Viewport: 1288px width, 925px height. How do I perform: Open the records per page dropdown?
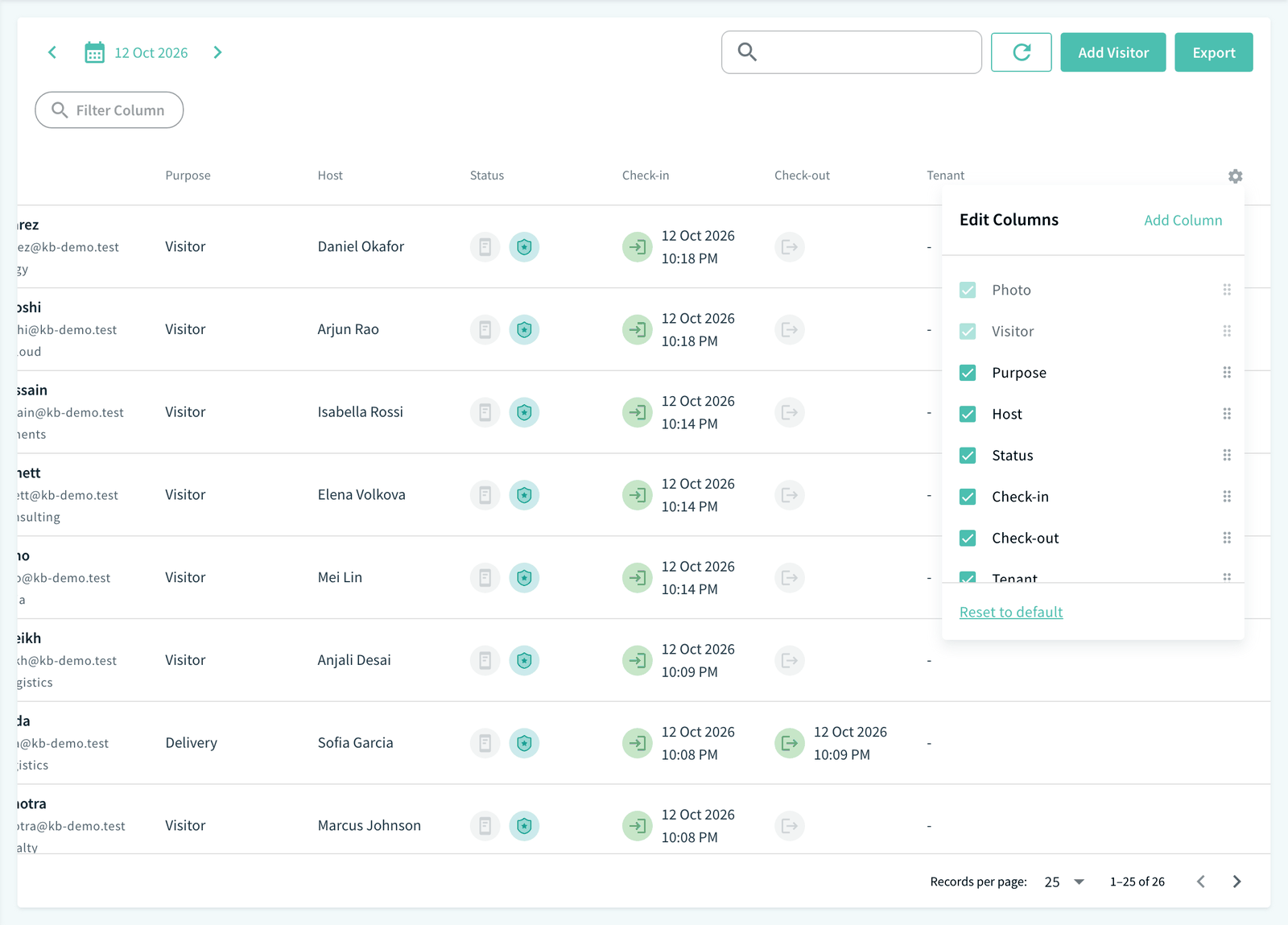[1064, 882]
